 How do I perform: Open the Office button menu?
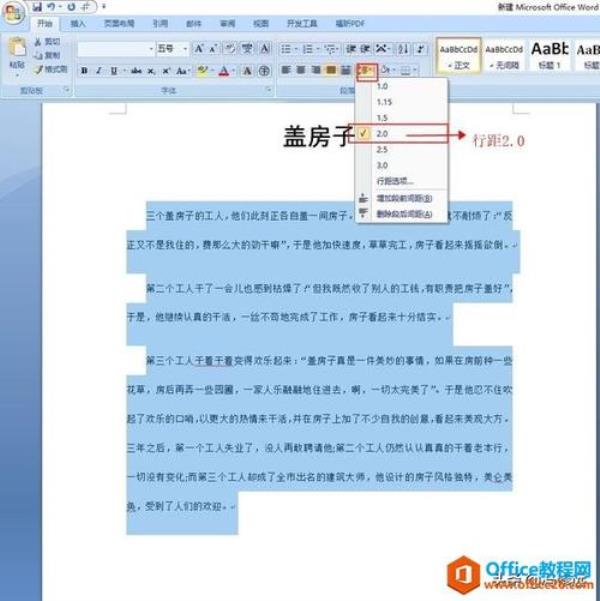click(x=14, y=13)
